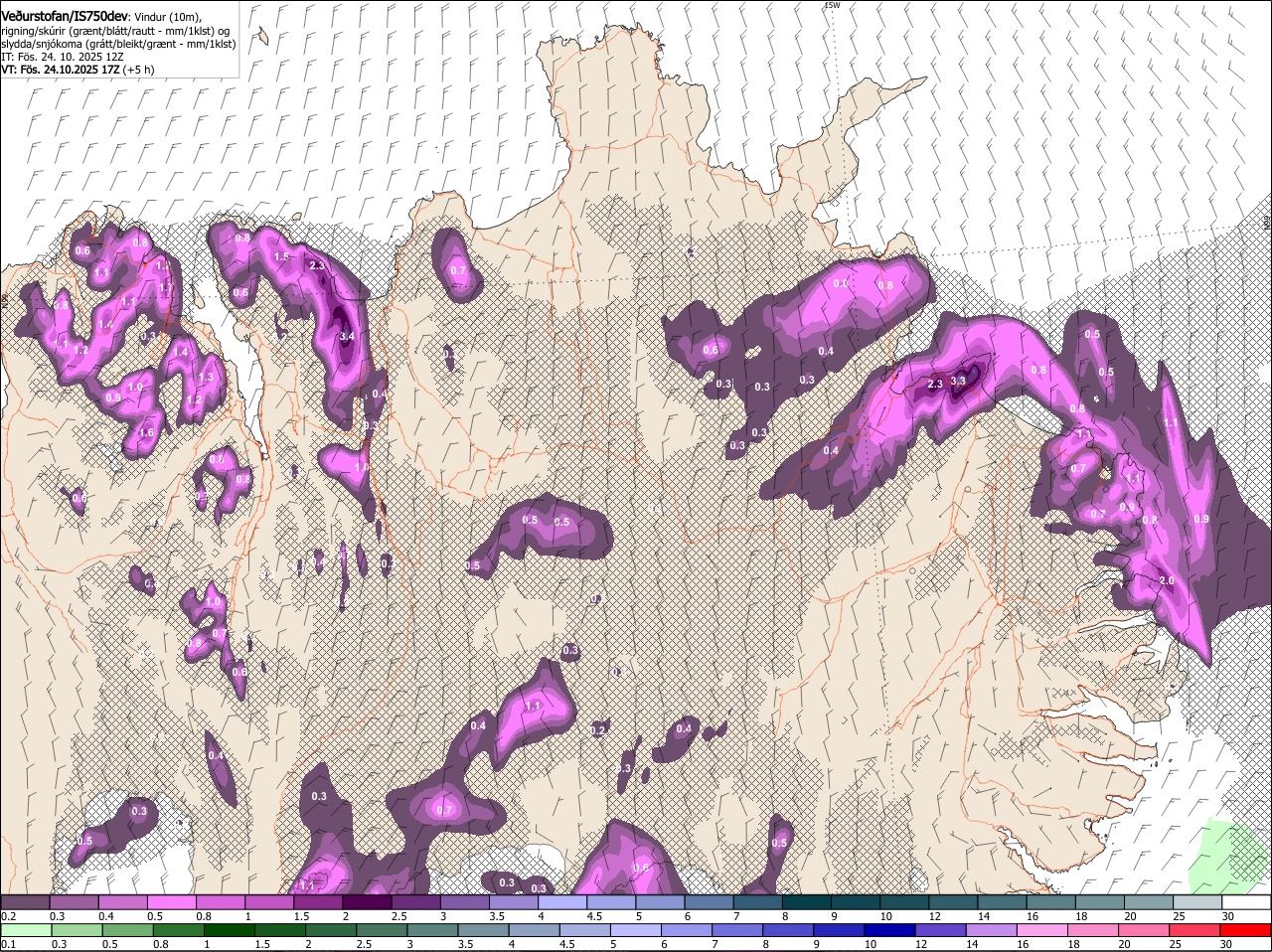Screen dimensions: 1272x952
Task: Click the 2.0 precipitation value on the map
Action: point(1168,580)
